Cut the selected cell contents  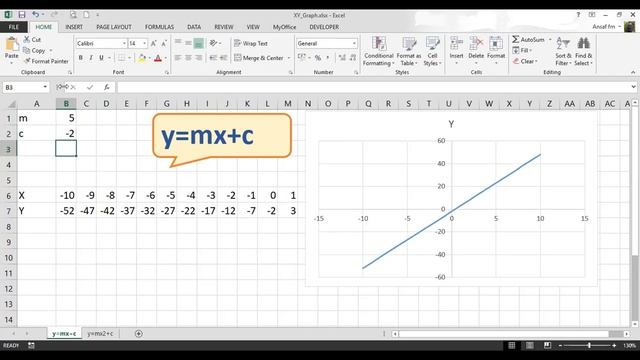32,40
